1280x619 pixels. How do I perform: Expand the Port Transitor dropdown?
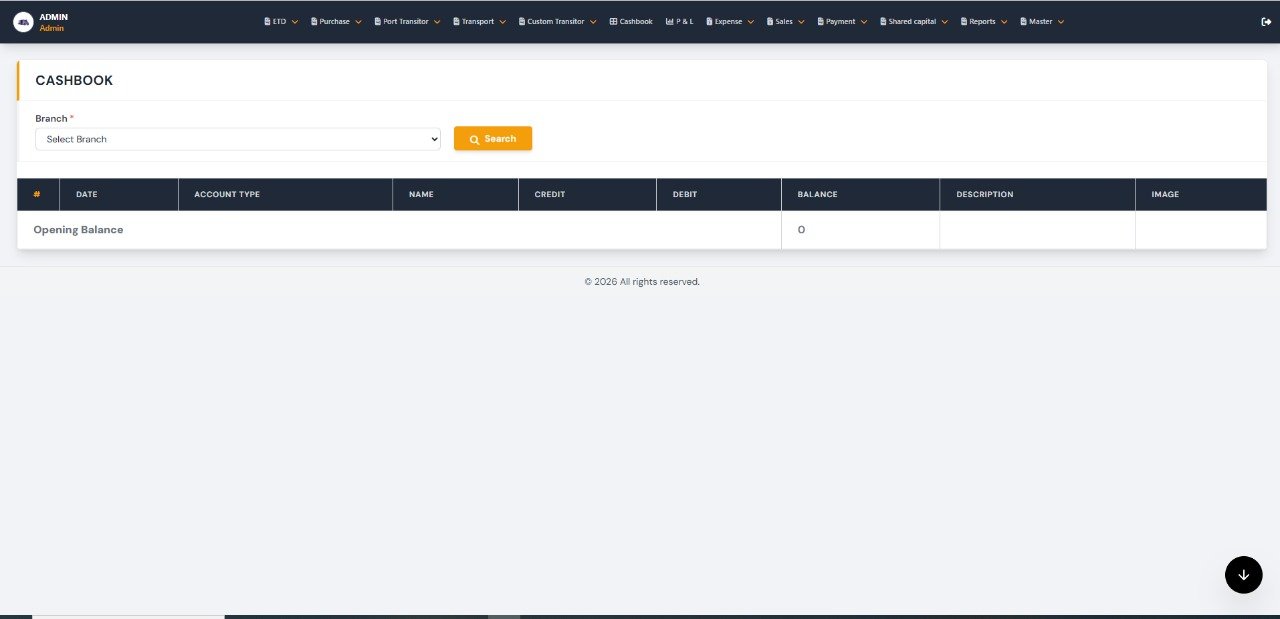tap(436, 21)
